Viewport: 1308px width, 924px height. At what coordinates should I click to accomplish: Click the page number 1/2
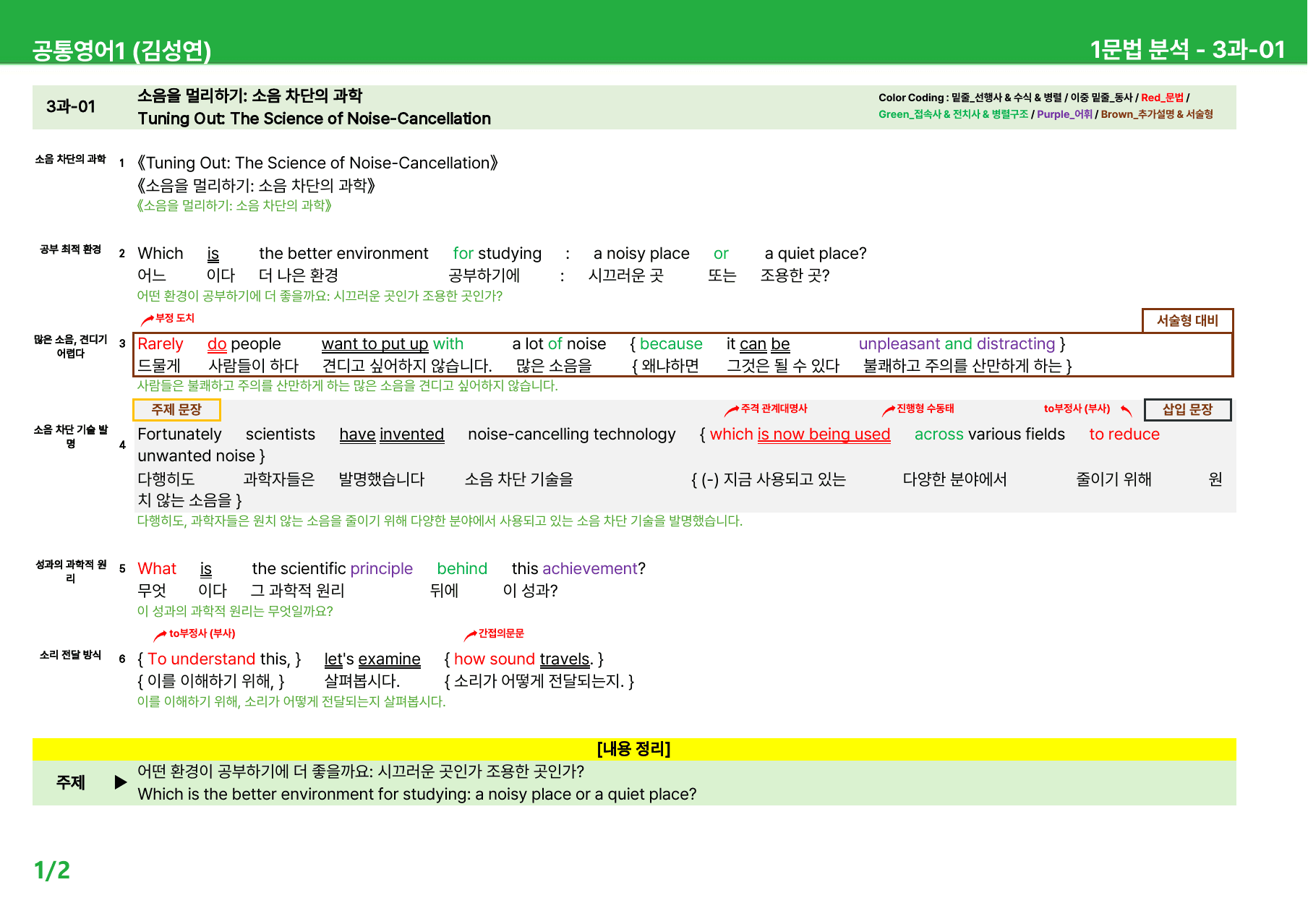pyautogui.click(x=52, y=870)
